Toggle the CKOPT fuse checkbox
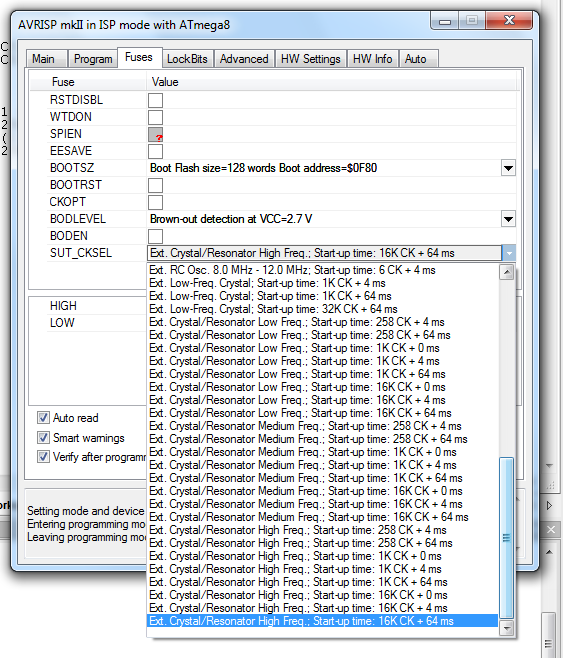The width and height of the screenshot is (563, 658). 155,202
